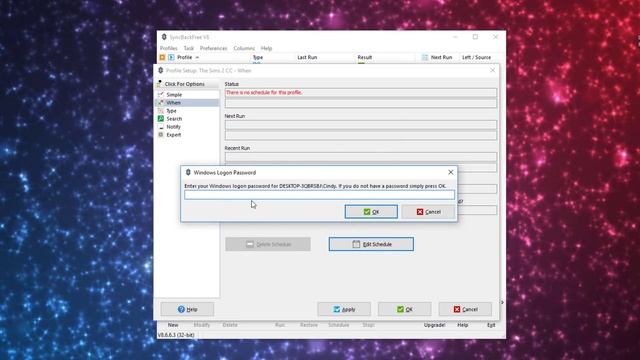Click New in the SyncBackFree bottom toolbar
Screen dimensions: 640x360
pos(173,325)
